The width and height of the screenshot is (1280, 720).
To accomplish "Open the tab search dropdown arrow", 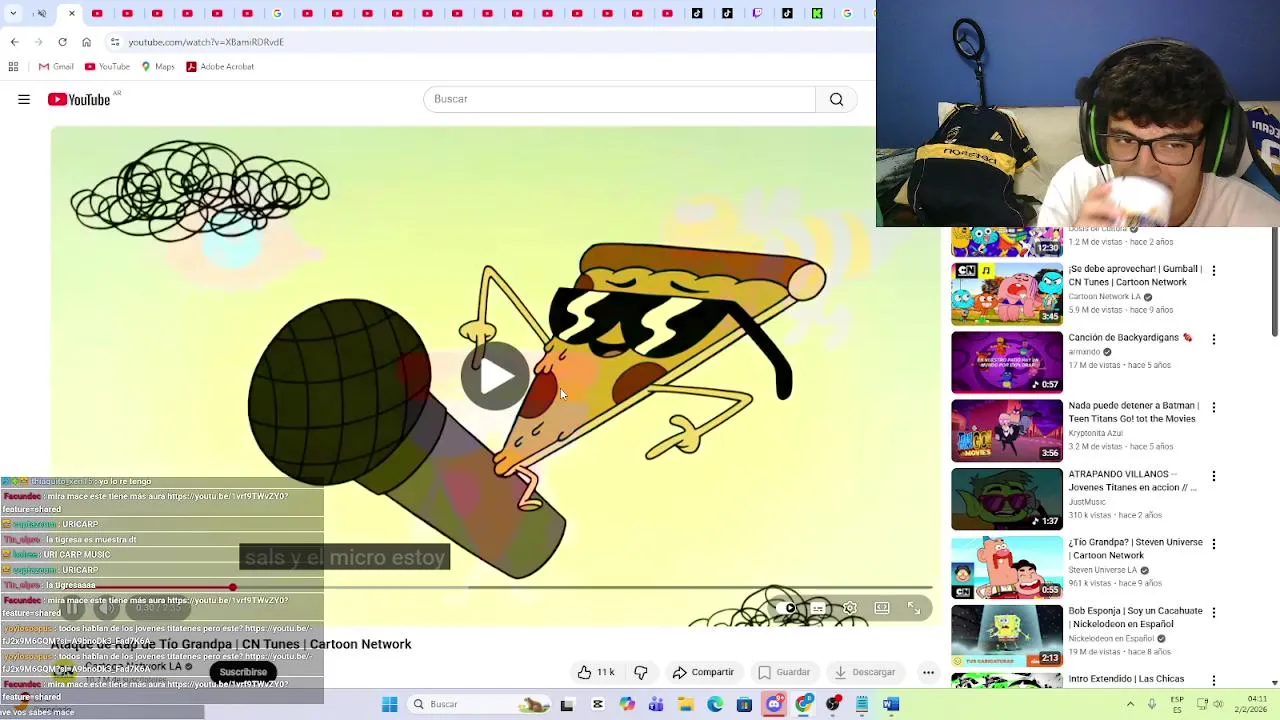I will click(14, 13).
